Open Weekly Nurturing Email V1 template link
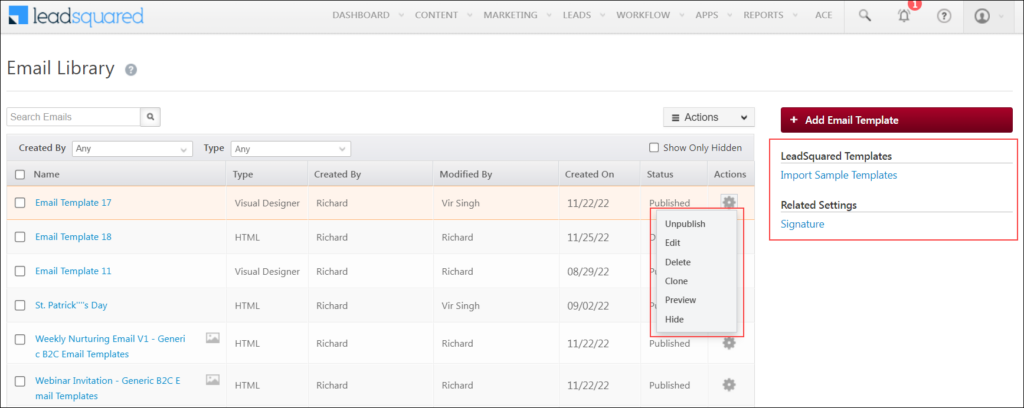This screenshot has width=1024, height=408. (x=110, y=346)
